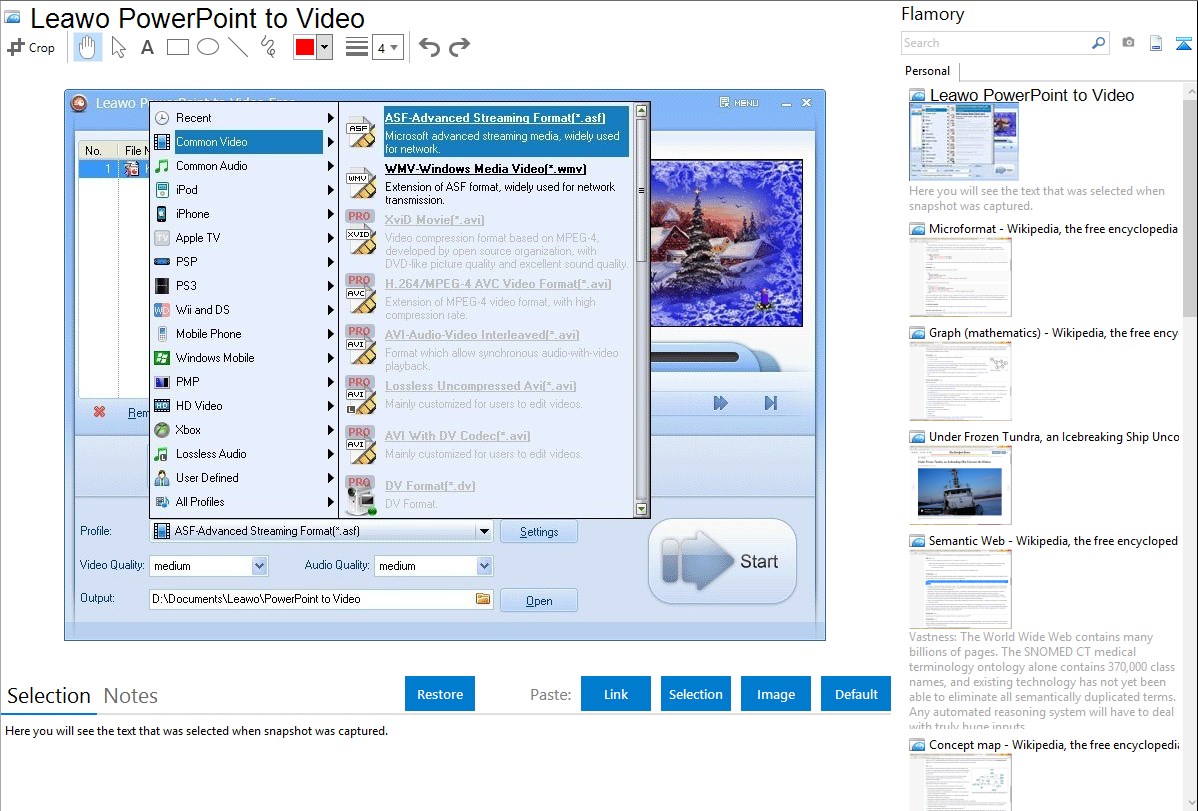
Task: Select HD Video profile category
Action: point(244,406)
